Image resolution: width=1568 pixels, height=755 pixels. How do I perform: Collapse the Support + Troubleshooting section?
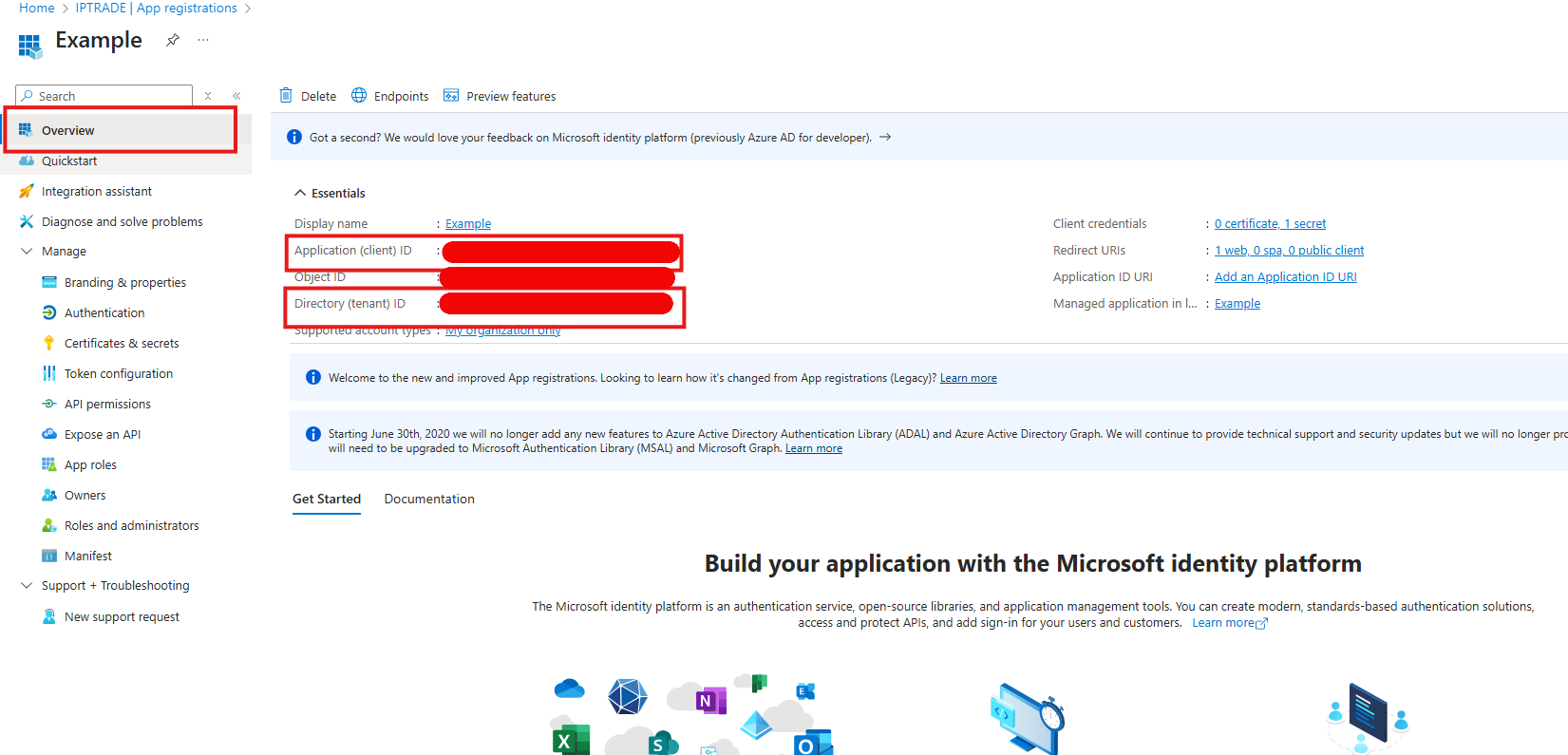(27, 586)
